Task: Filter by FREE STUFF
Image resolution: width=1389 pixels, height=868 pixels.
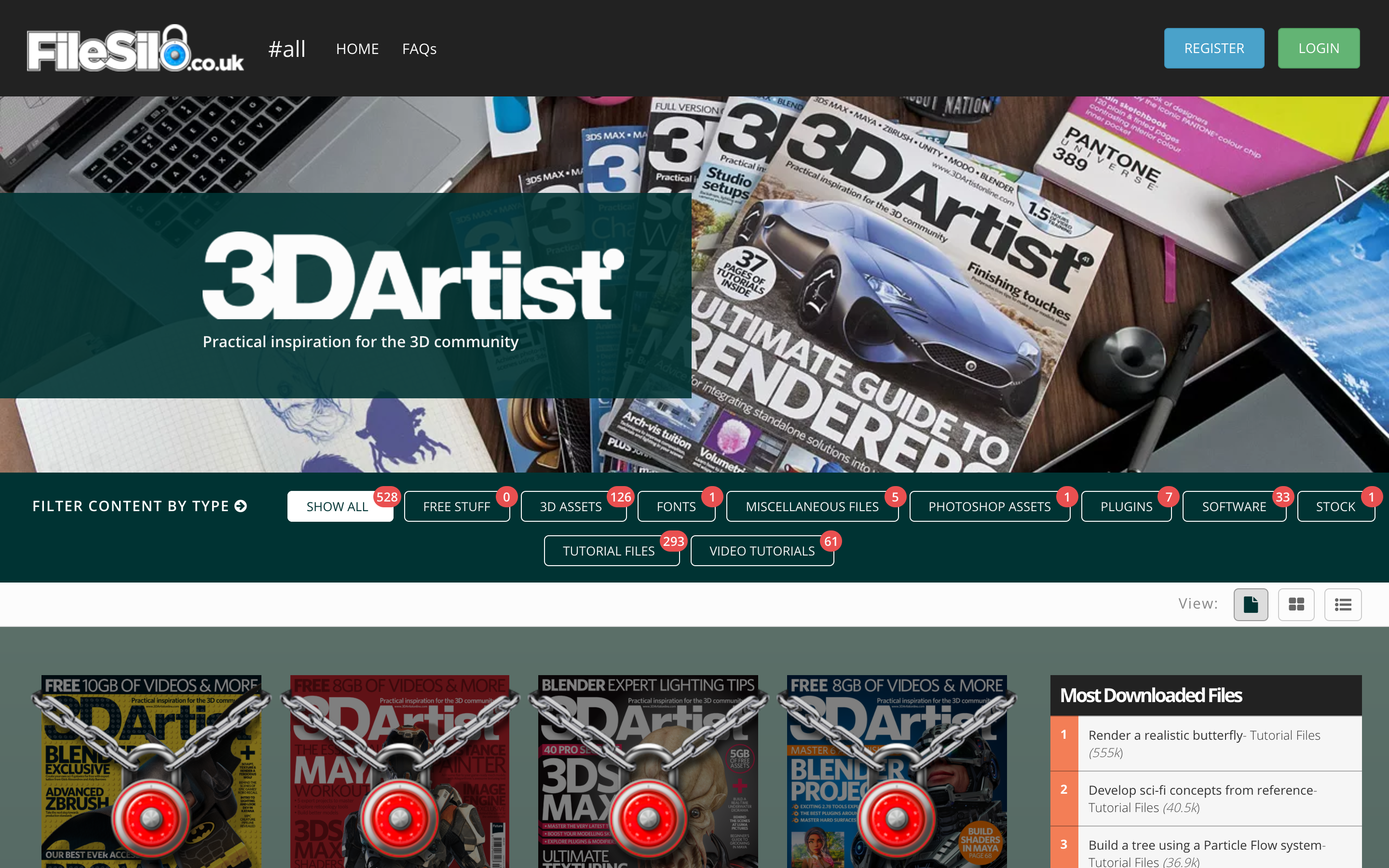Action: coord(457,506)
